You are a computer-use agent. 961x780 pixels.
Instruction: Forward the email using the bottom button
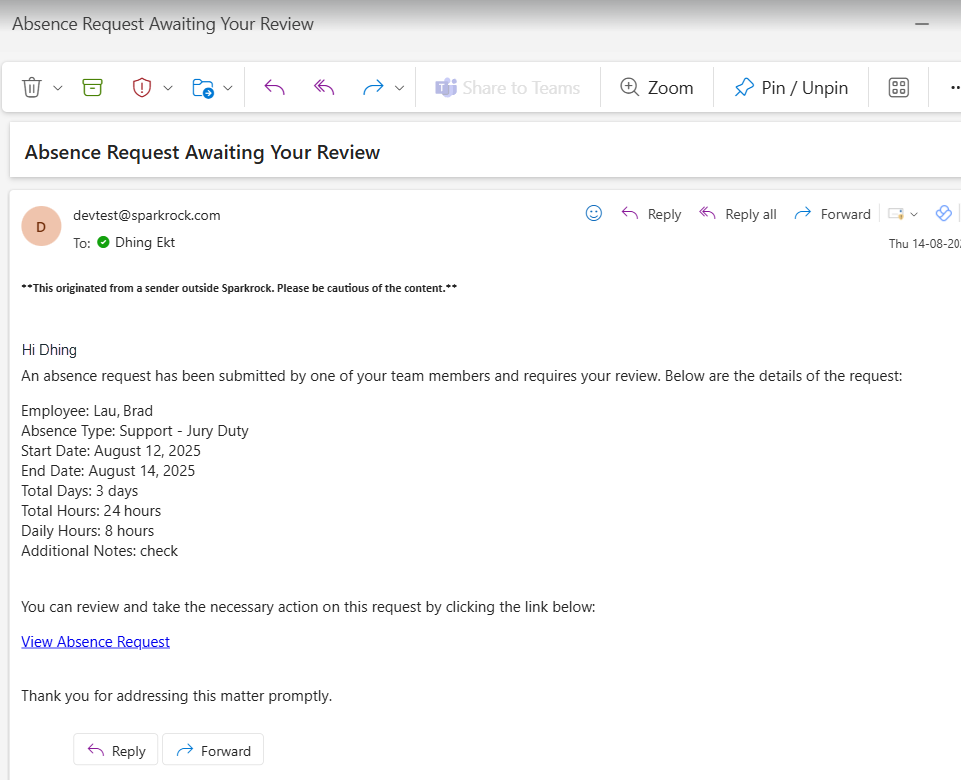(x=212, y=749)
